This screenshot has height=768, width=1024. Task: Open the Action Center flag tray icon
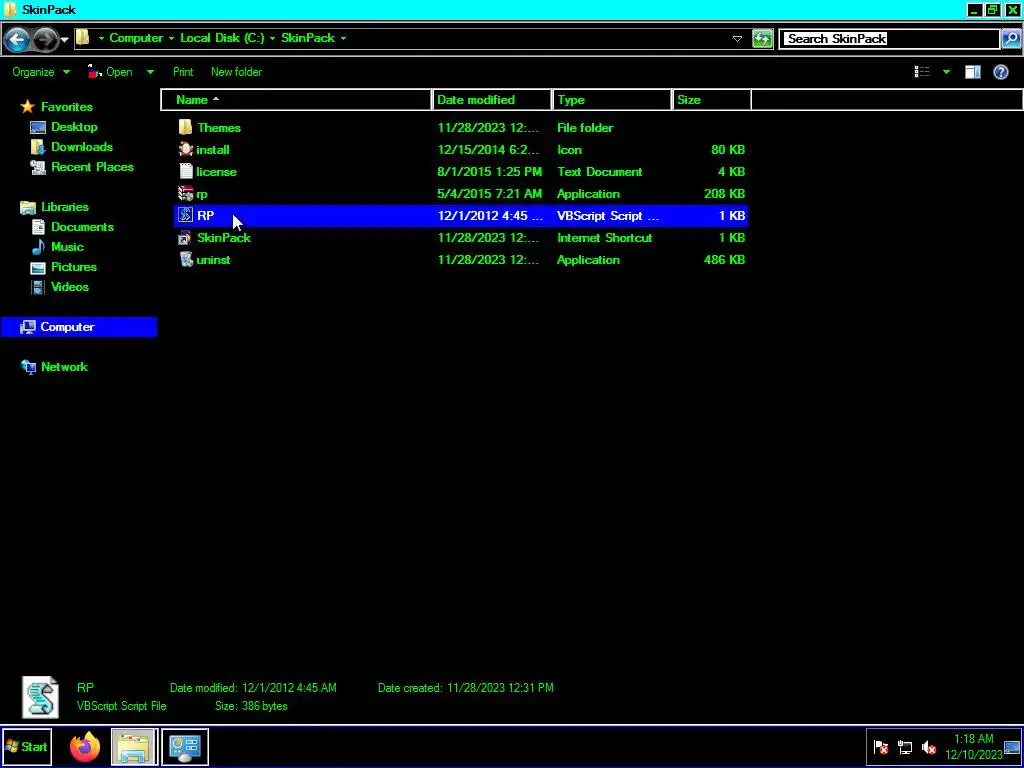click(881, 747)
